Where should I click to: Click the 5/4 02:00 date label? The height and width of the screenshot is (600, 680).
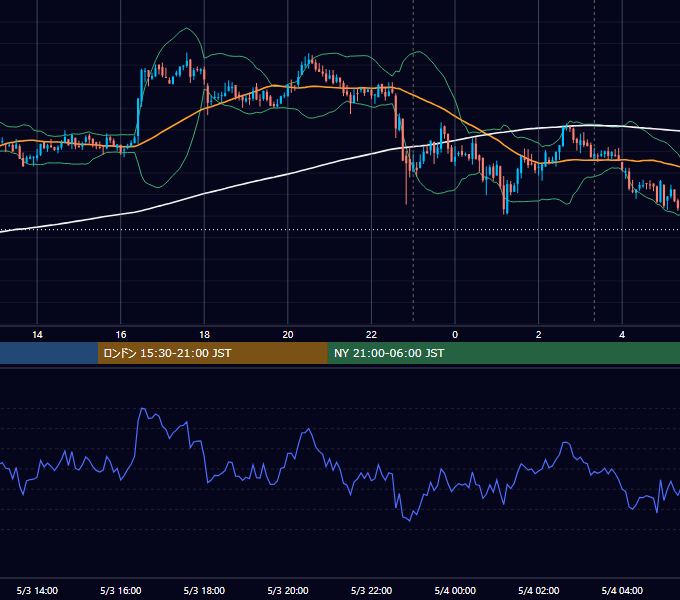point(539,590)
